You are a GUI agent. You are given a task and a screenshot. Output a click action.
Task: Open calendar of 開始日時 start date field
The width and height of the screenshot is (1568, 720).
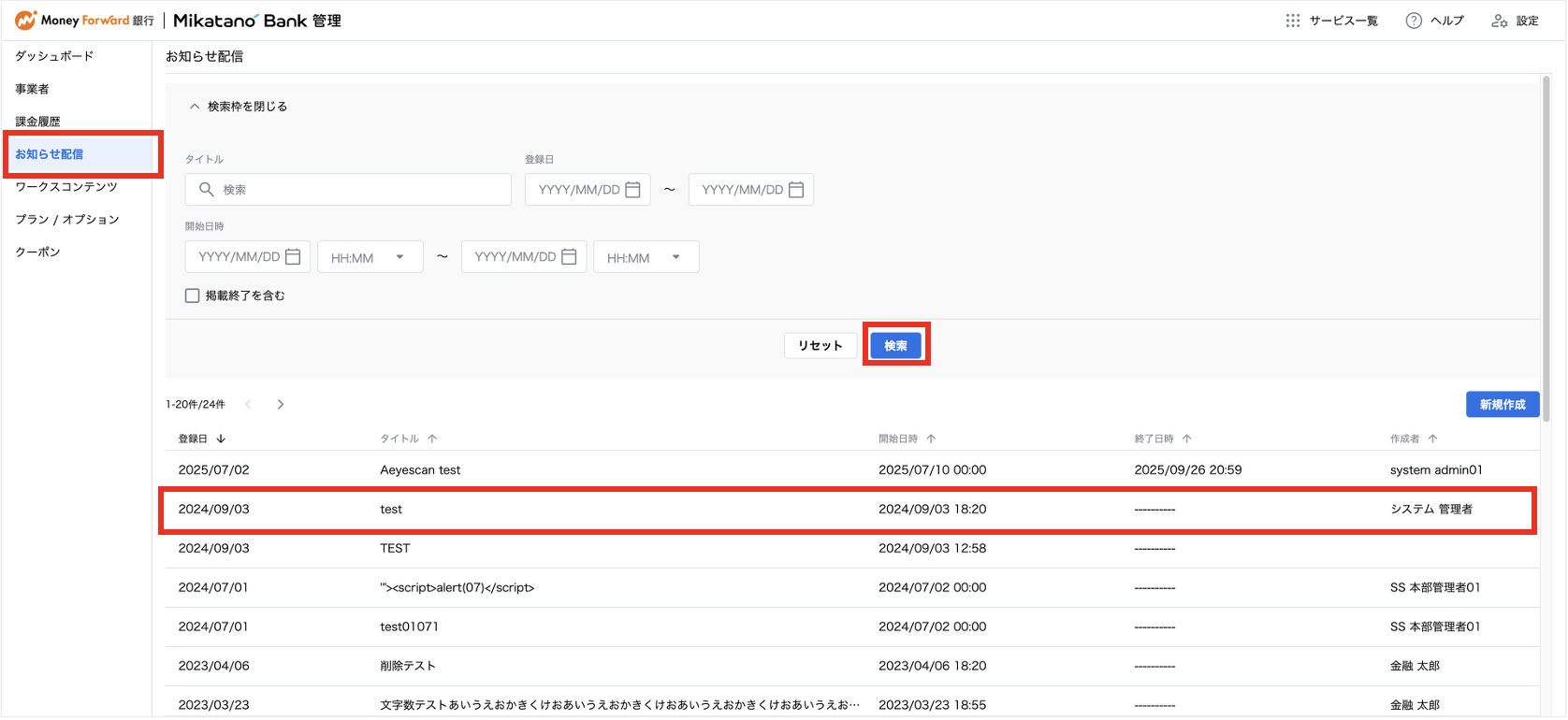(293, 256)
